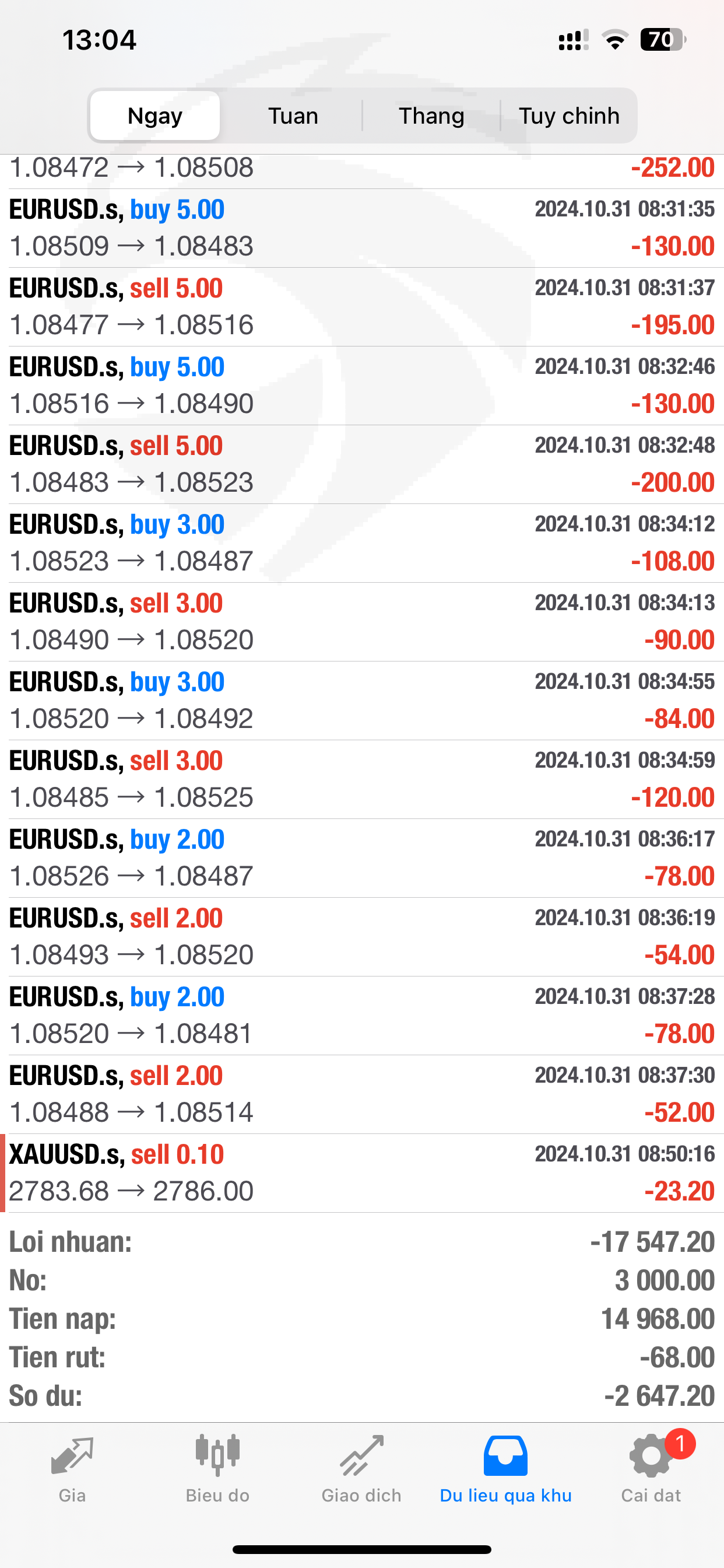The width and height of the screenshot is (724, 1568).
Task: Select EURUSD.s sell 5.00 trade losing -200.00
Action: [361, 464]
